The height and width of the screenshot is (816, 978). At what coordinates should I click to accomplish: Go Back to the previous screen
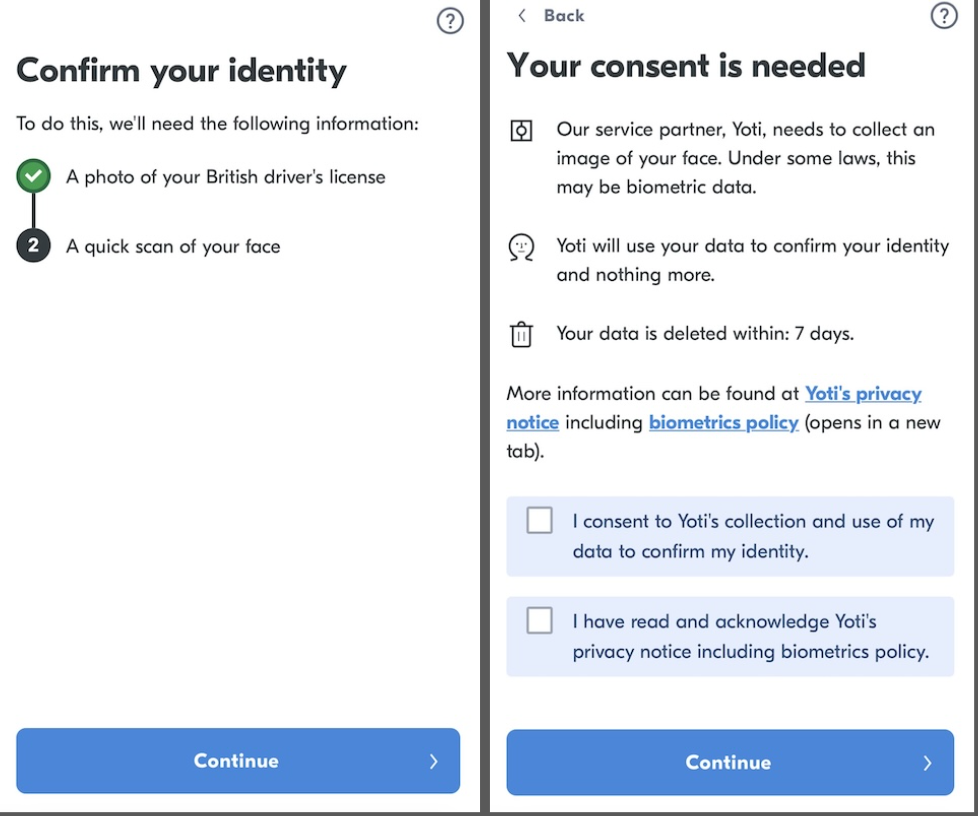[x=551, y=16]
